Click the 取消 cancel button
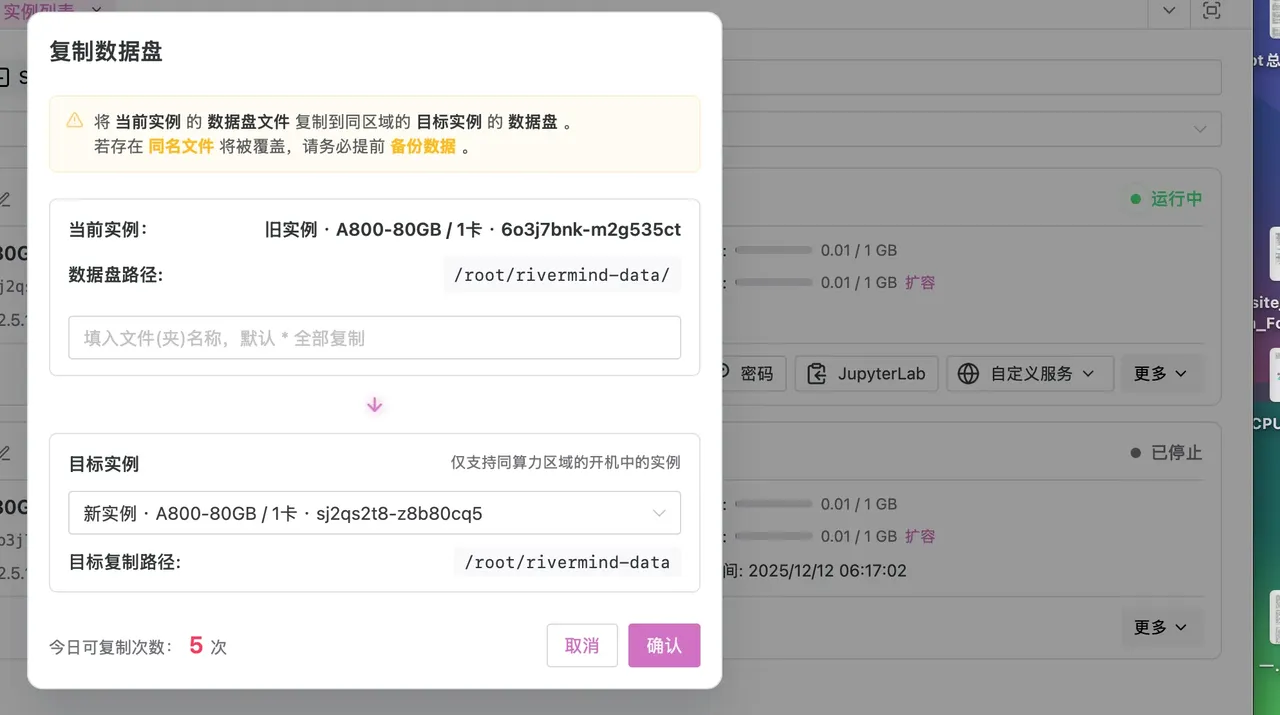Image resolution: width=1280 pixels, height=715 pixels. [582, 645]
